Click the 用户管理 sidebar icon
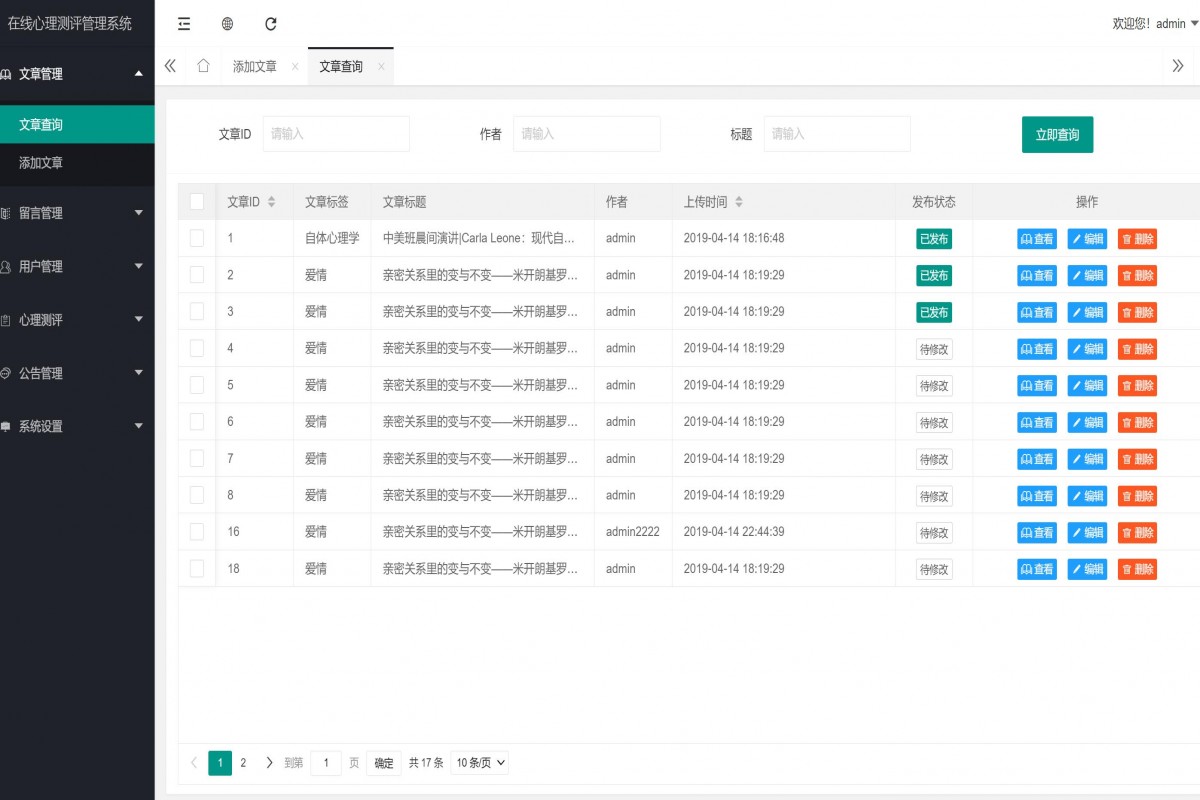The width and height of the screenshot is (1200, 800). point(10,266)
